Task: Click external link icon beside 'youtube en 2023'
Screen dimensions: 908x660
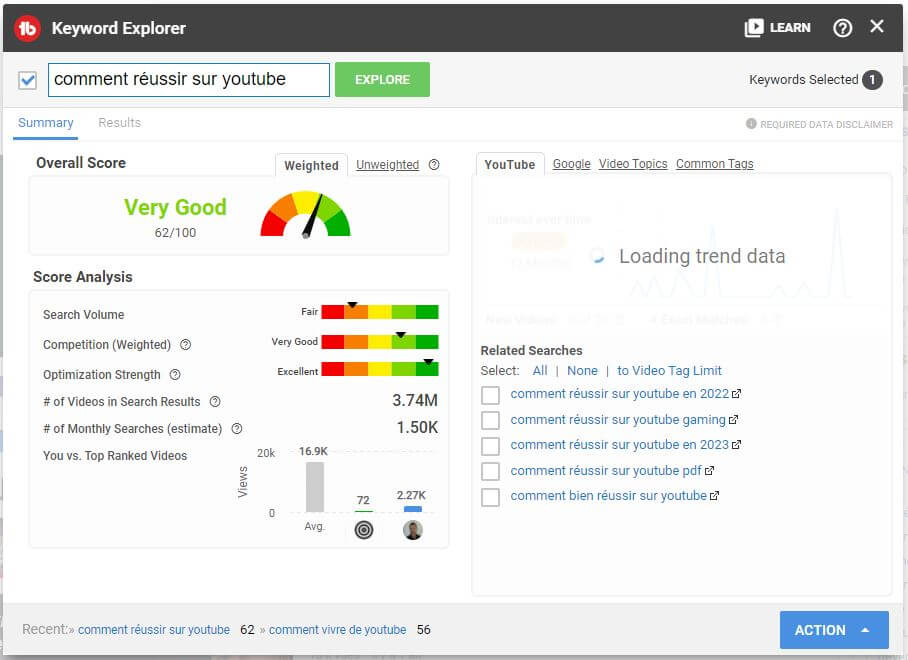Action: tap(736, 445)
